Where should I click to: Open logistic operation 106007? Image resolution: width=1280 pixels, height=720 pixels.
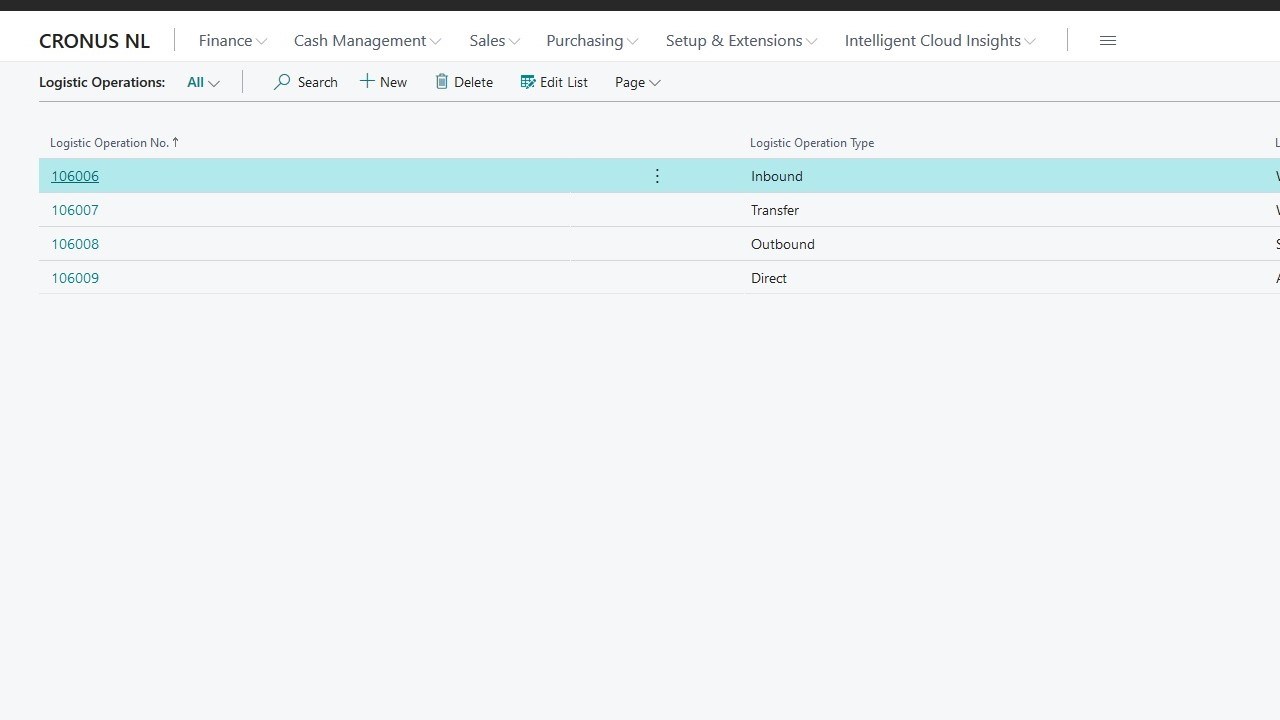coord(75,210)
